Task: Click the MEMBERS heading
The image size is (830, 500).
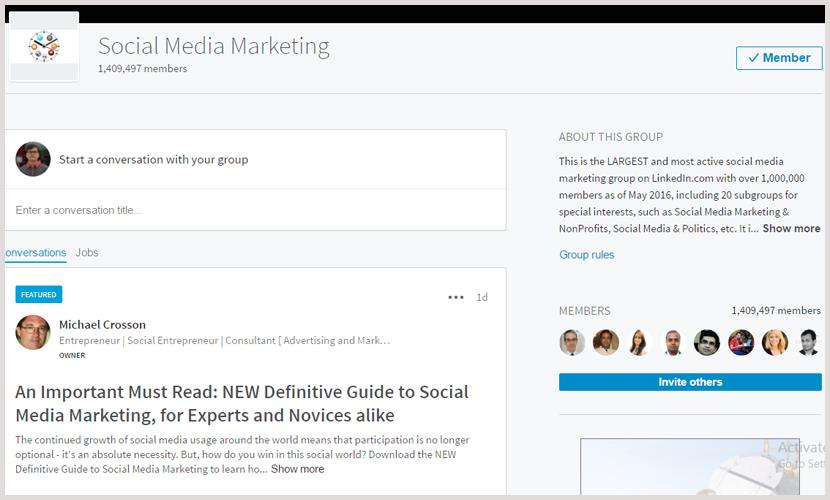Action: [x=585, y=311]
